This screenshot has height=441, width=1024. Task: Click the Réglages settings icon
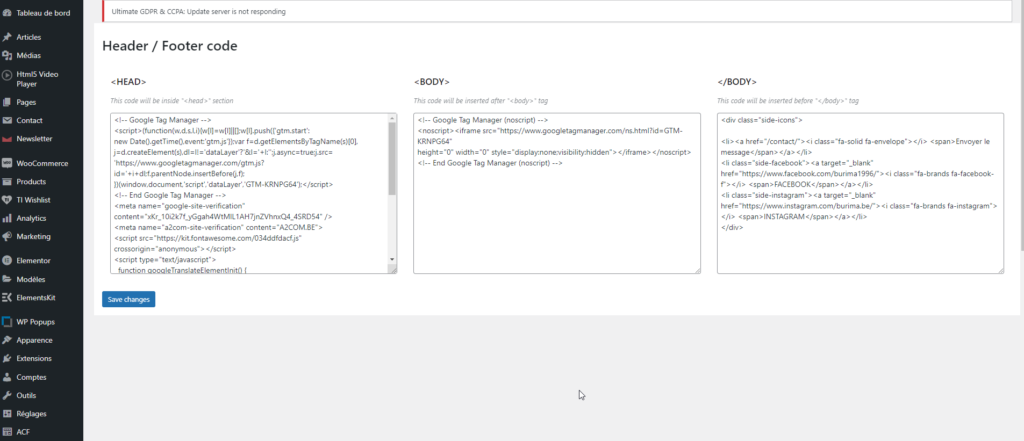7,414
